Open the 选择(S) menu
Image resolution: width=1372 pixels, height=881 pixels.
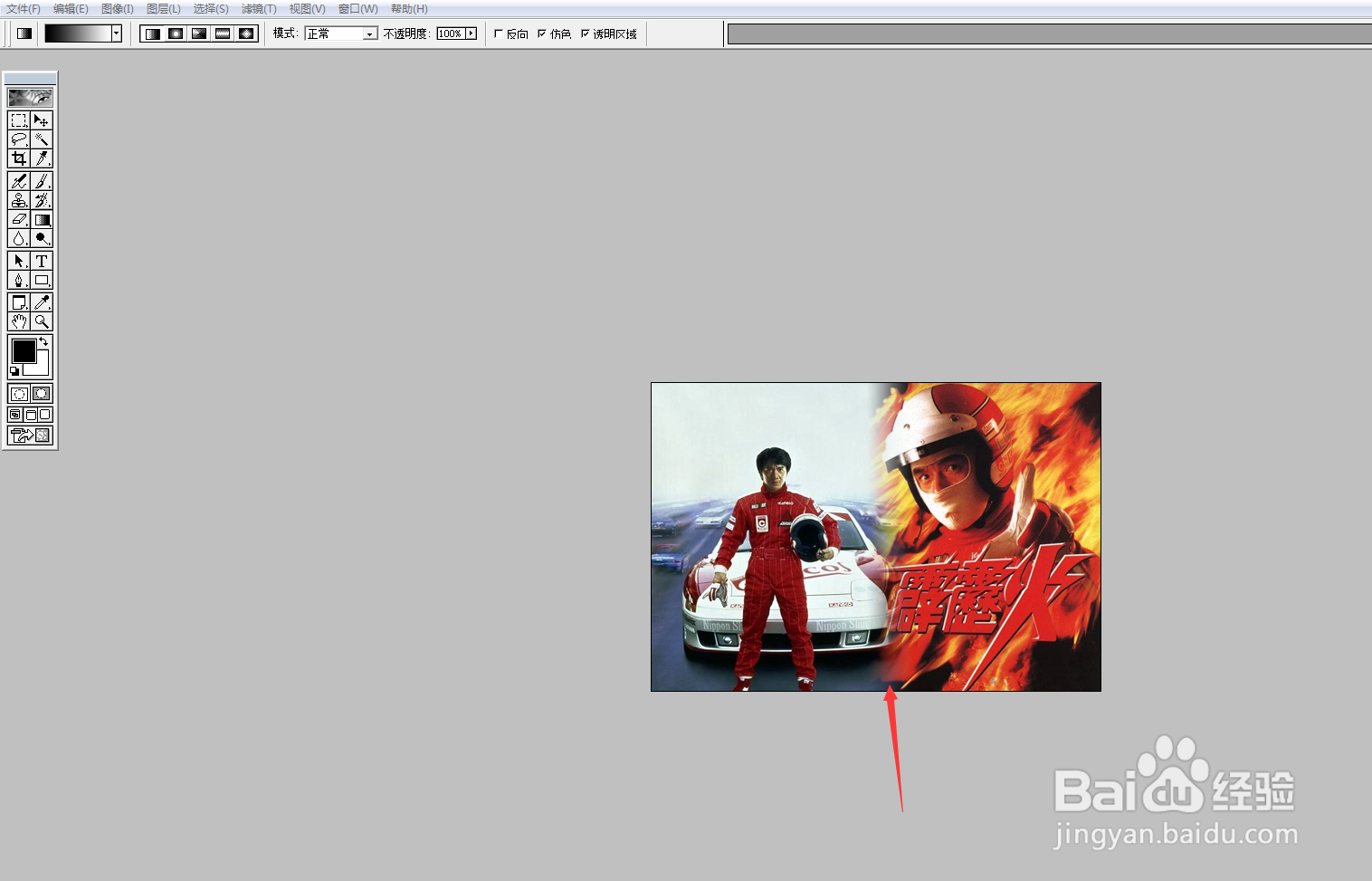(x=211, y=9)
